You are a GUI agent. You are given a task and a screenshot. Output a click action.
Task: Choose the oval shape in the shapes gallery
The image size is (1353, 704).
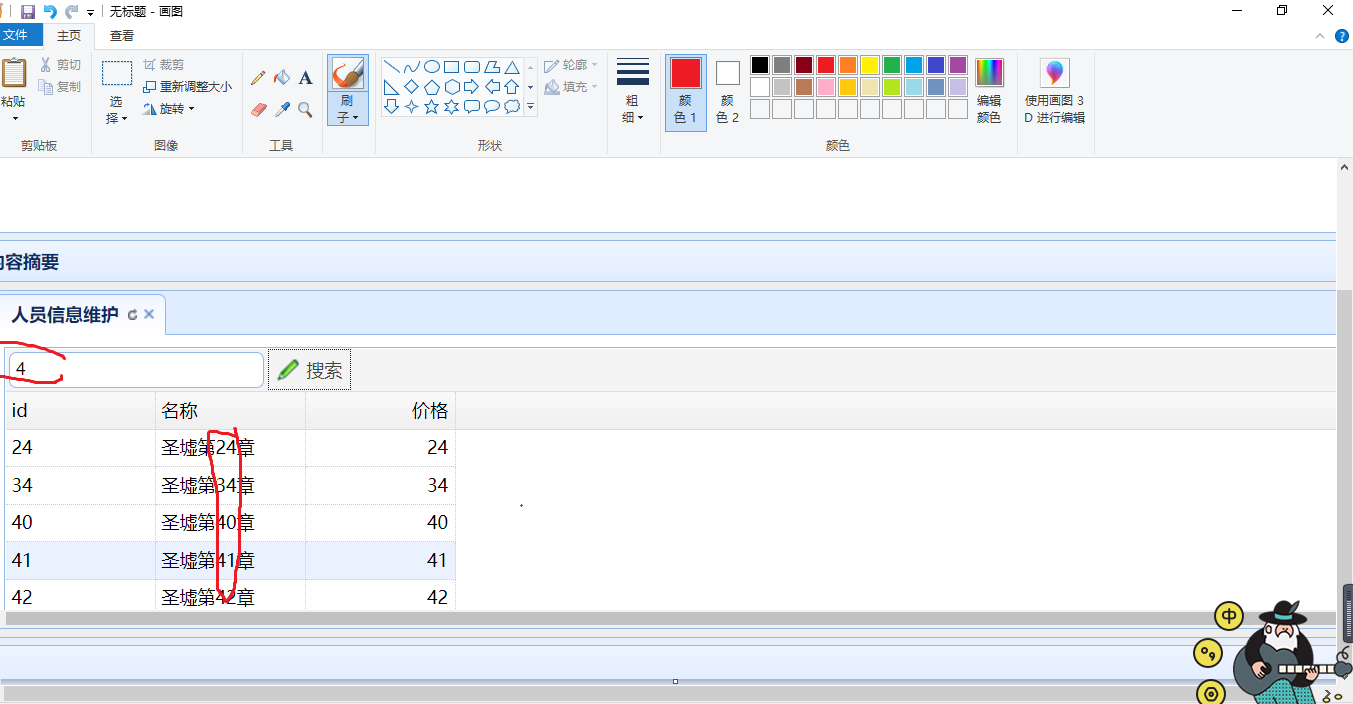(x=431, y=66)
